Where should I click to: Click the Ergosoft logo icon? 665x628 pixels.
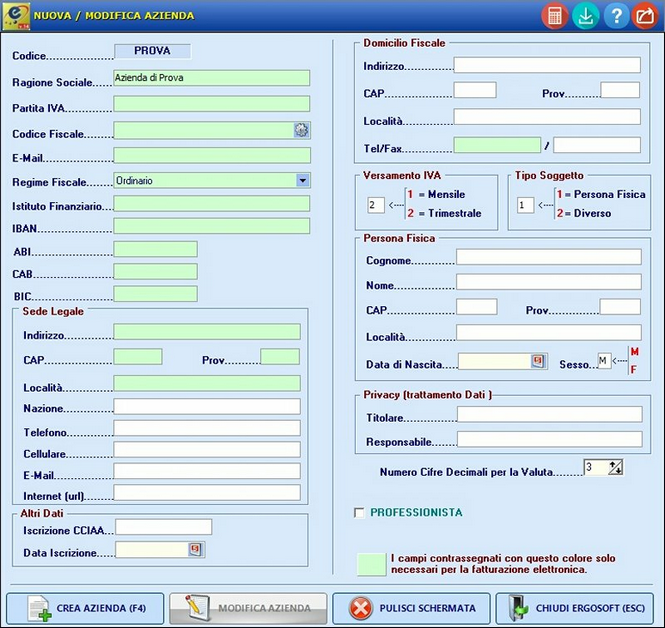point(16,16)
